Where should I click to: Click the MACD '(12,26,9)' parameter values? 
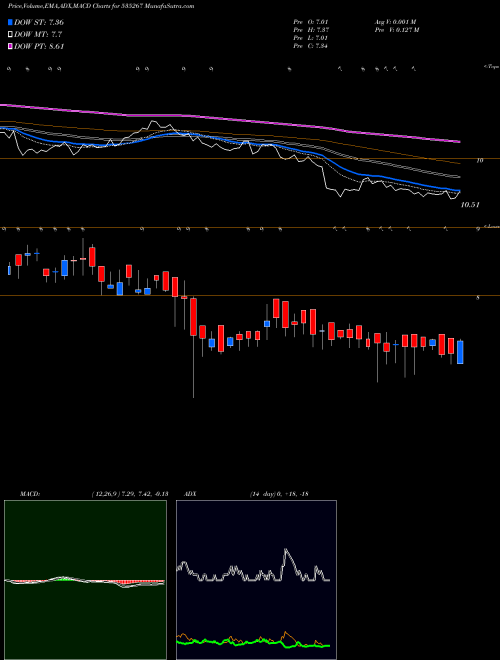pyautogui.click(x=129, y=494)
